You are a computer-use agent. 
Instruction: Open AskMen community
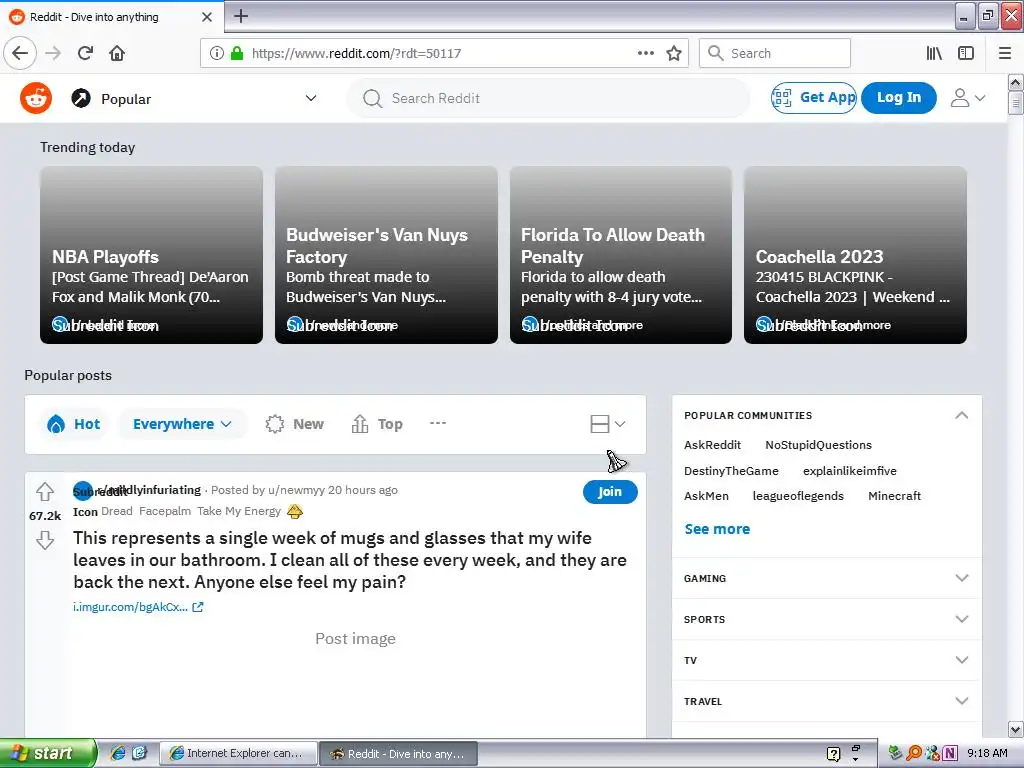706,496
